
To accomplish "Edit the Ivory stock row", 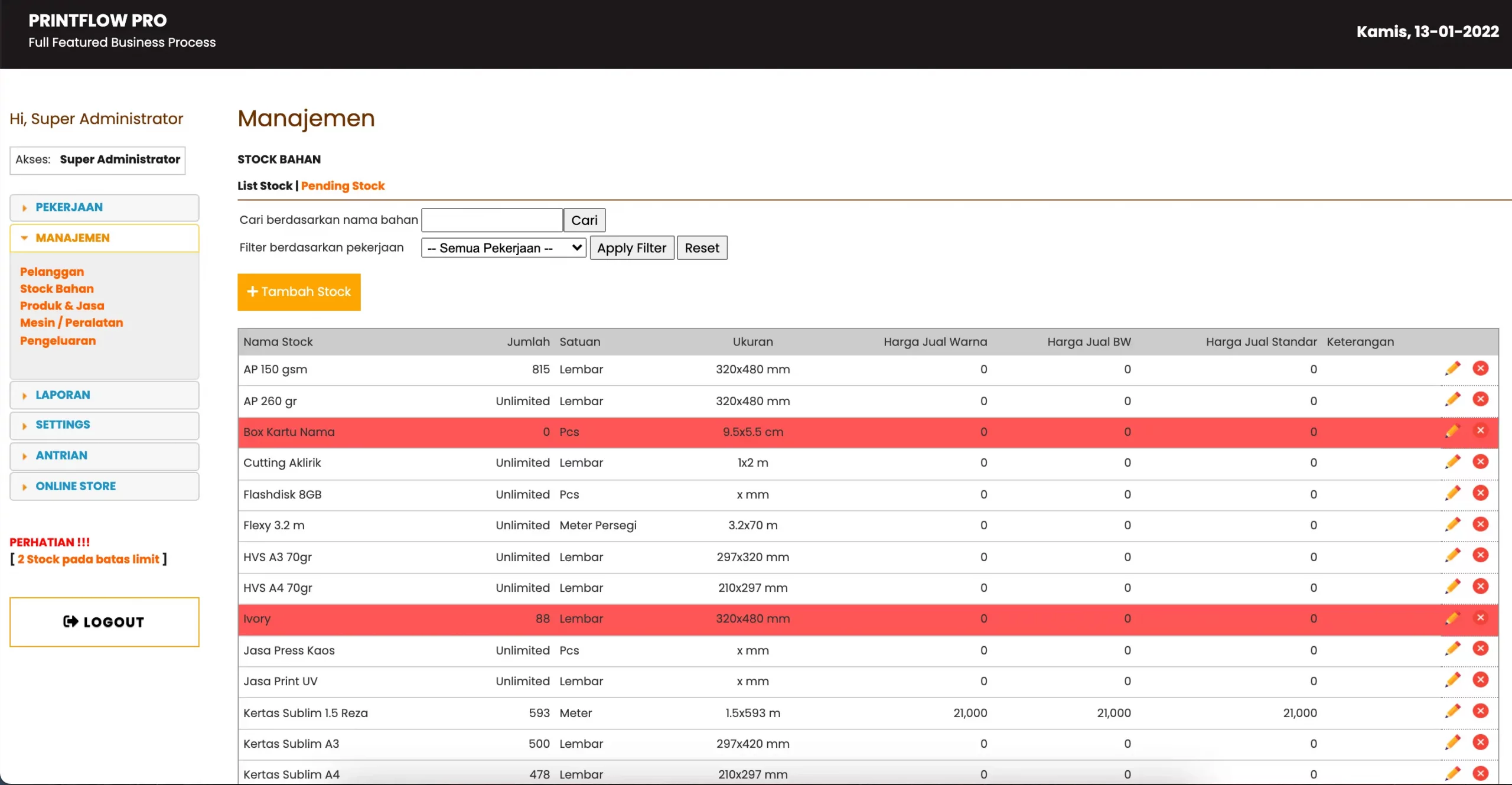I will pos(1452,618).
